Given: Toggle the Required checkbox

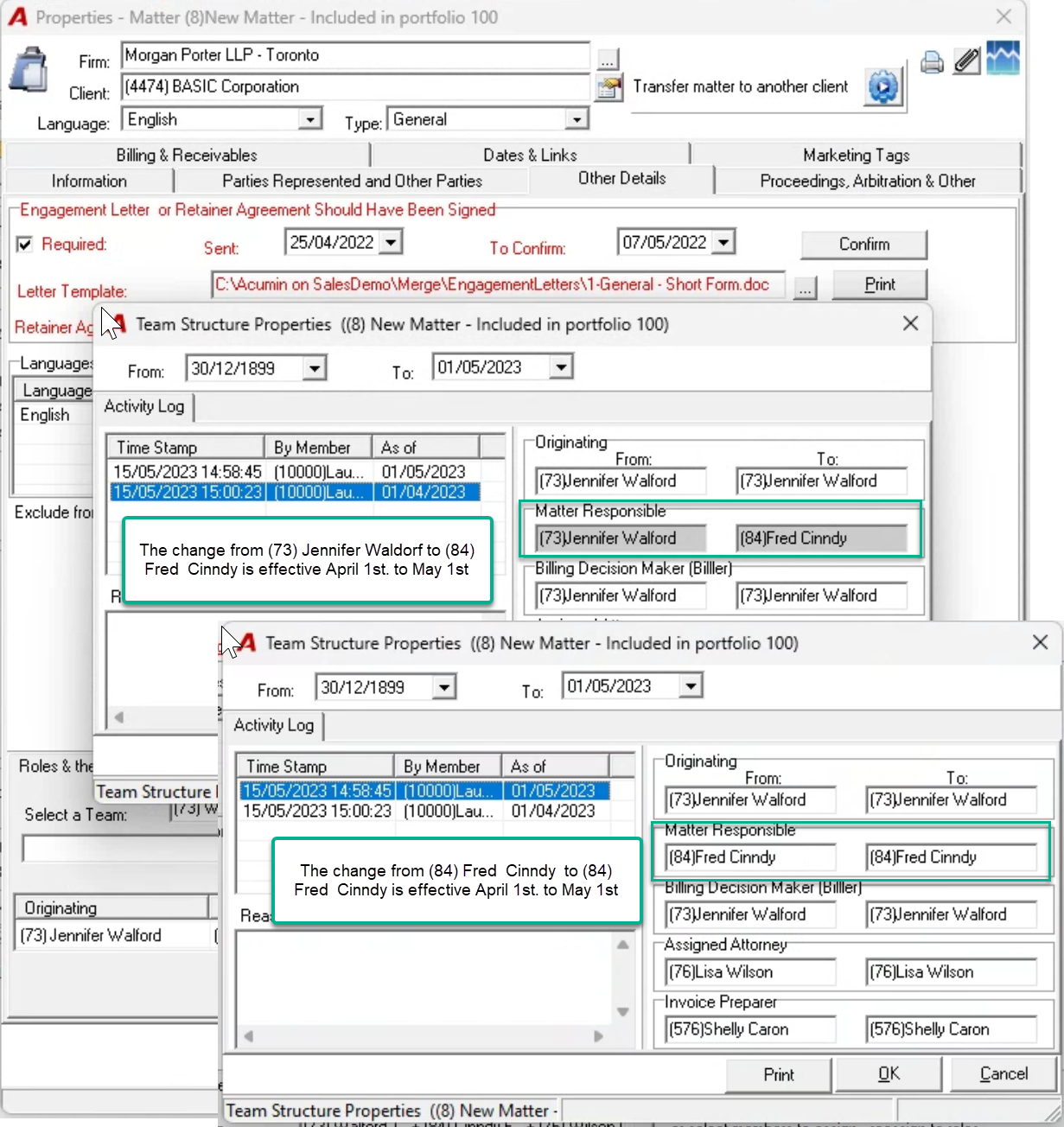Looking at the screenshot, I should coord(25,245).
